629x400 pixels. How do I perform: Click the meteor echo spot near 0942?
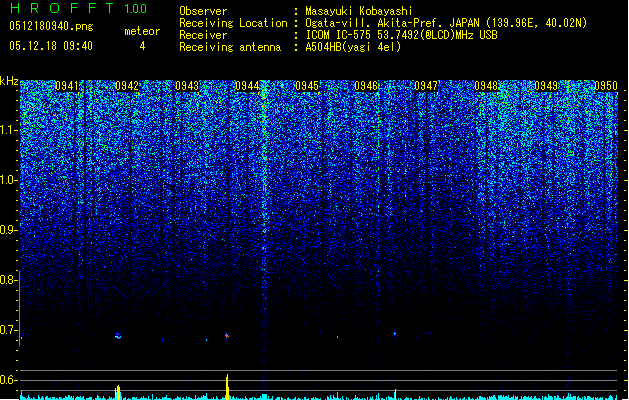click(x=118, y=336)
